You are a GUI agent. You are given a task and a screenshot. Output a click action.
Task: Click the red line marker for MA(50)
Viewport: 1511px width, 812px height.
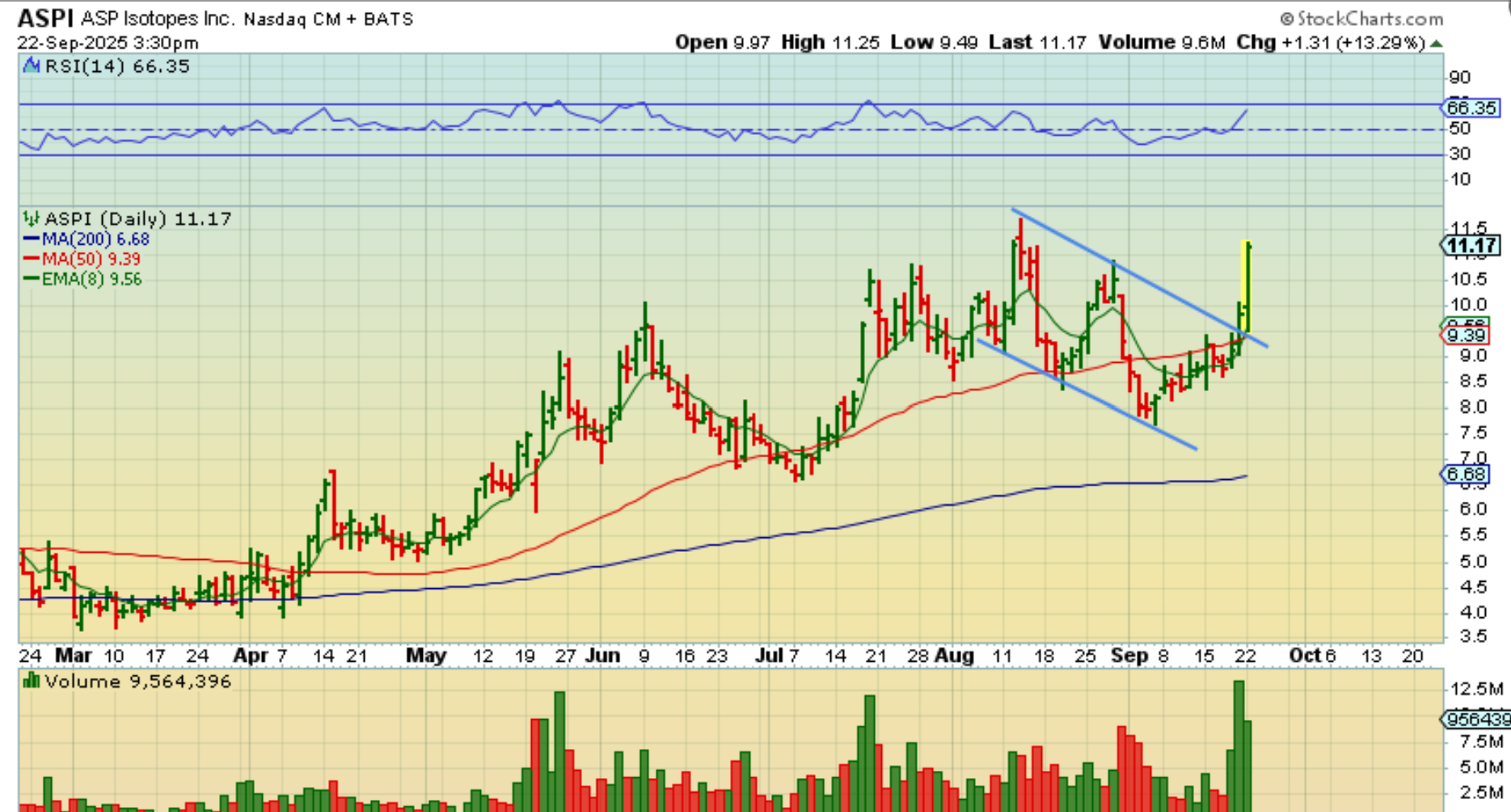pyautogui.click(x=32, y=259)
